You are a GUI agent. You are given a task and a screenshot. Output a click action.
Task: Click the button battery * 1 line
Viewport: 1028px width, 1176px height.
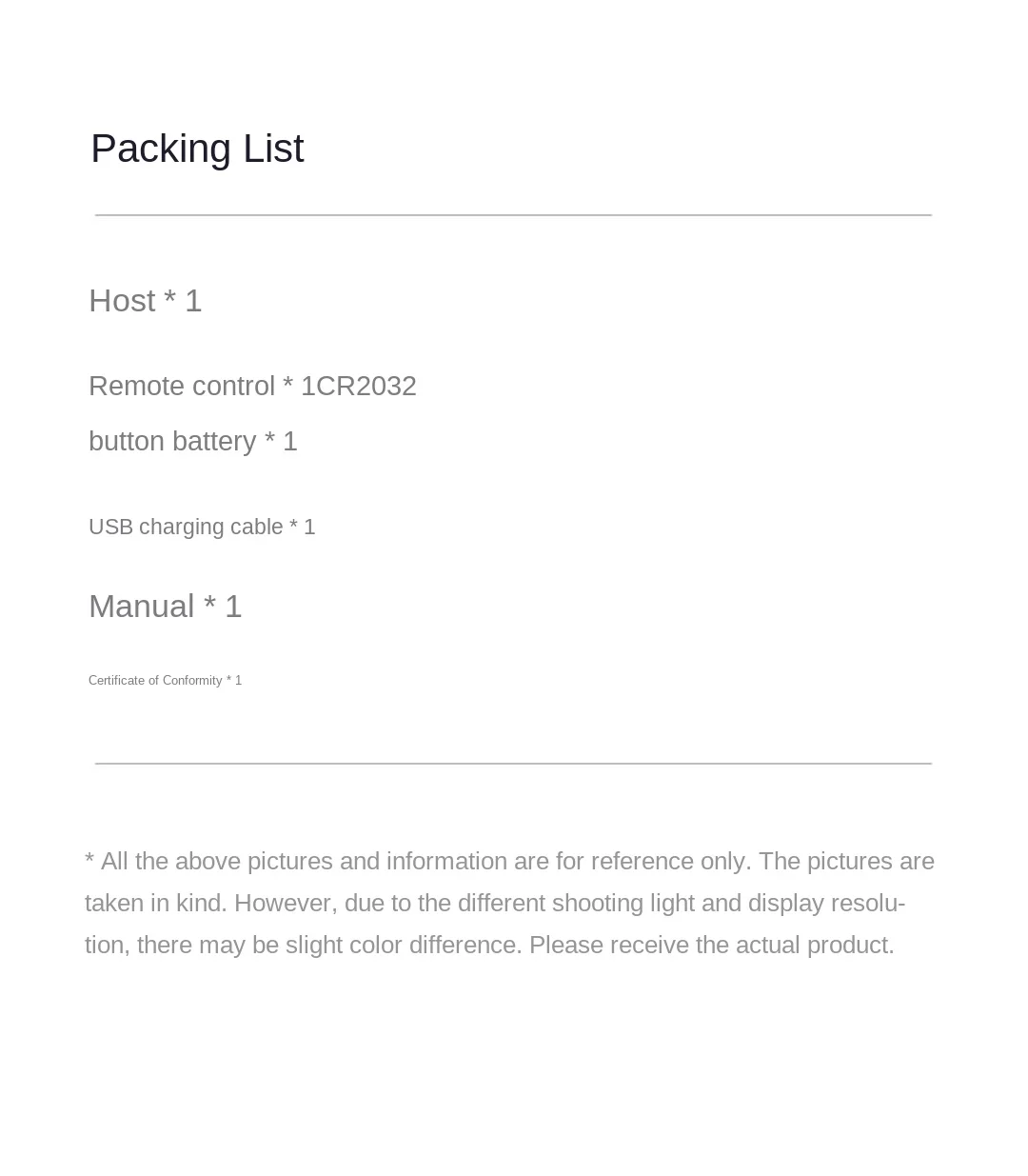click(x=193, y=441)
